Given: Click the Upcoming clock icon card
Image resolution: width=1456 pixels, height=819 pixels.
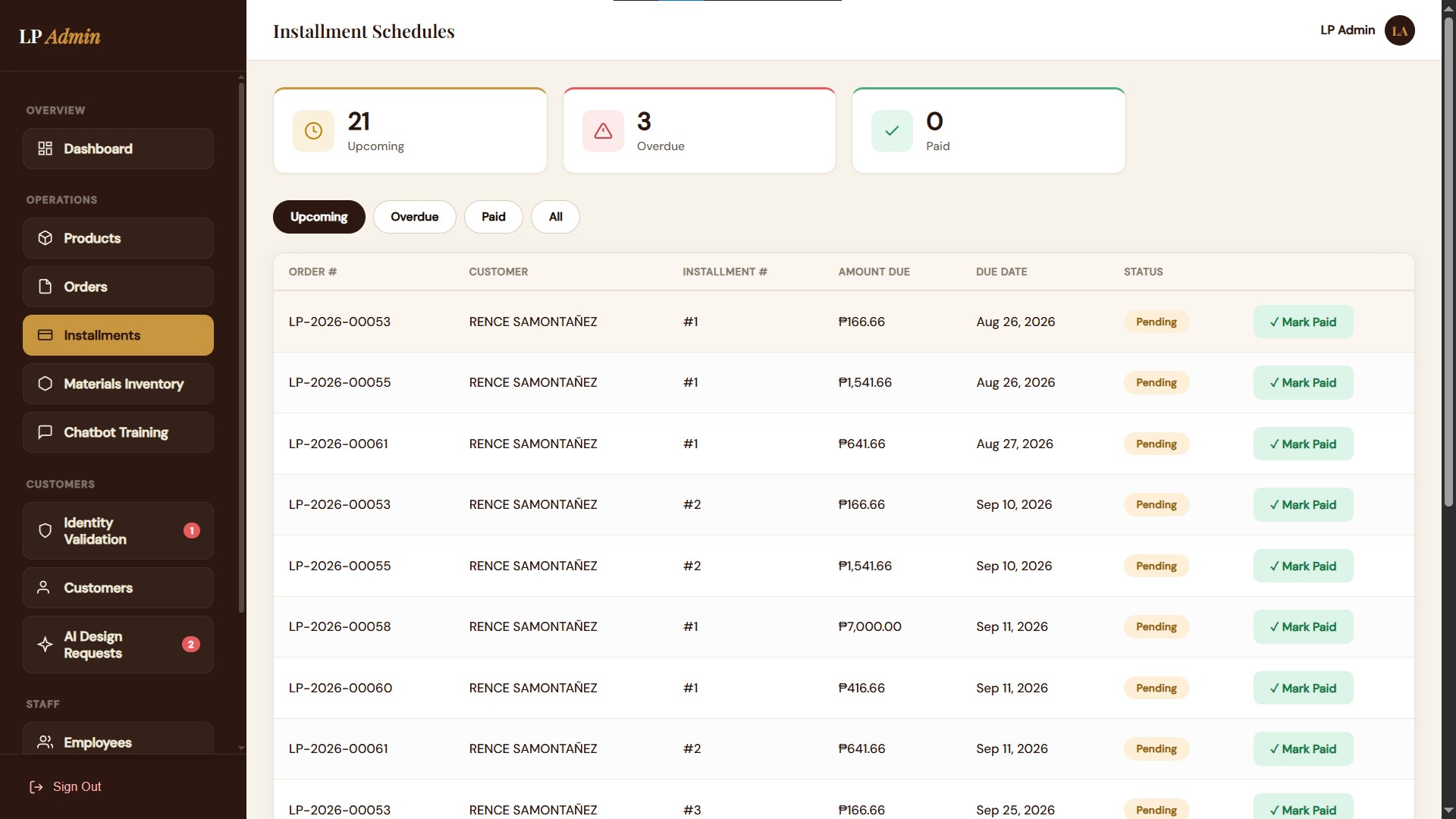Looking at the screenshot, I should pyautogui.click(x=313, y=131).
